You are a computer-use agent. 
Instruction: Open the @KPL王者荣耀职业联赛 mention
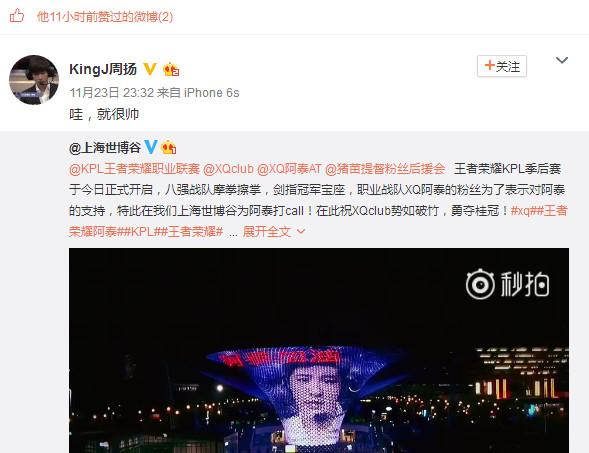click(134, 169)
